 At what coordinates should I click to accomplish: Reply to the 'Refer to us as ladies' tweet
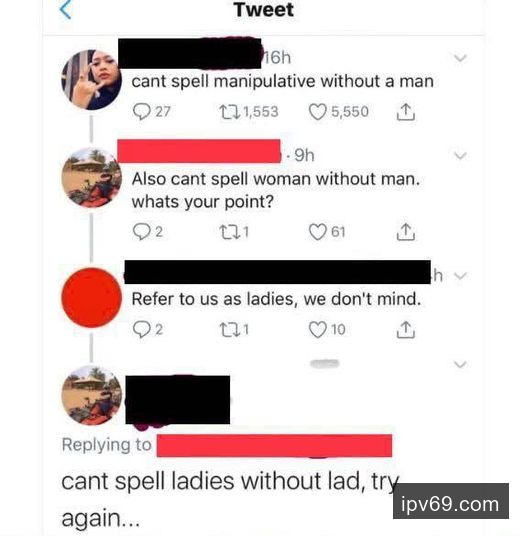pos(148,330)
